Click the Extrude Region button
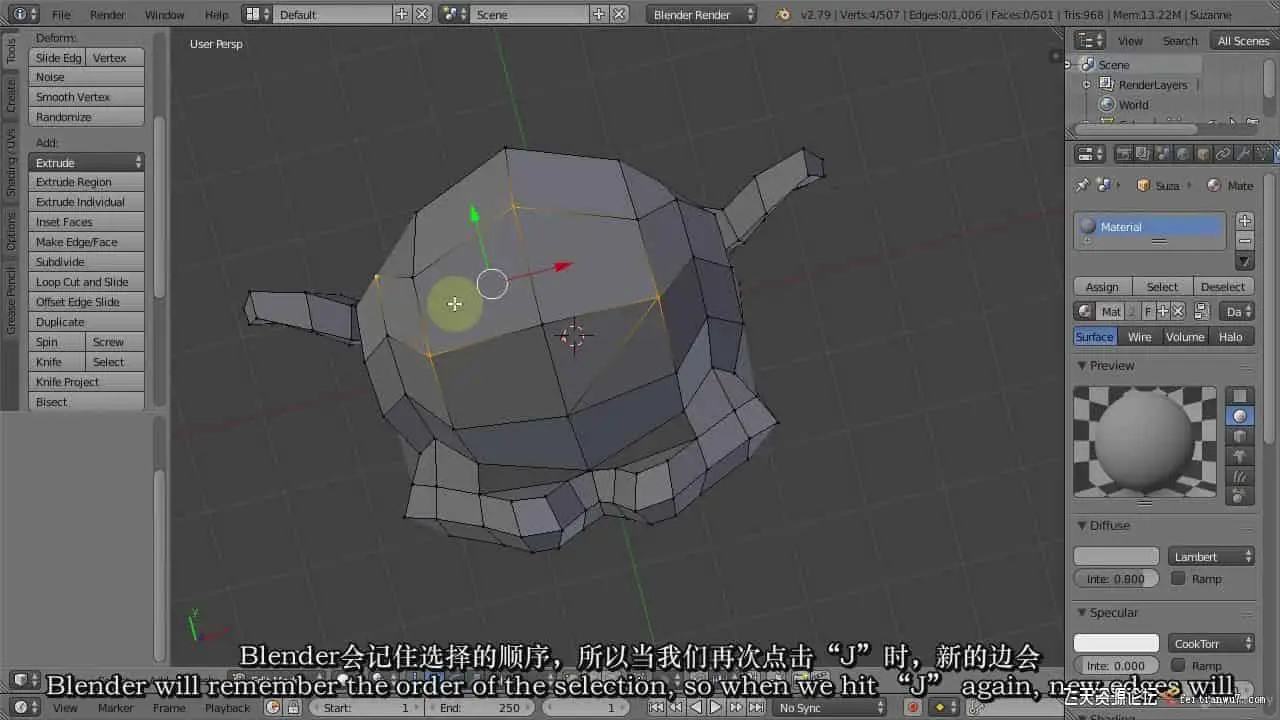 pos(87,182)
